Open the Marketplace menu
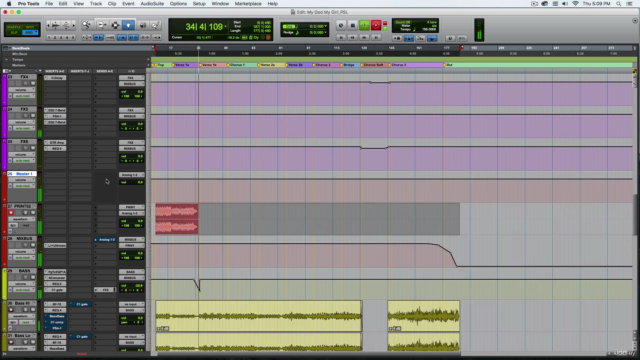Image resolution: width=640 pixels, height=360 pixels. (248, 4)
